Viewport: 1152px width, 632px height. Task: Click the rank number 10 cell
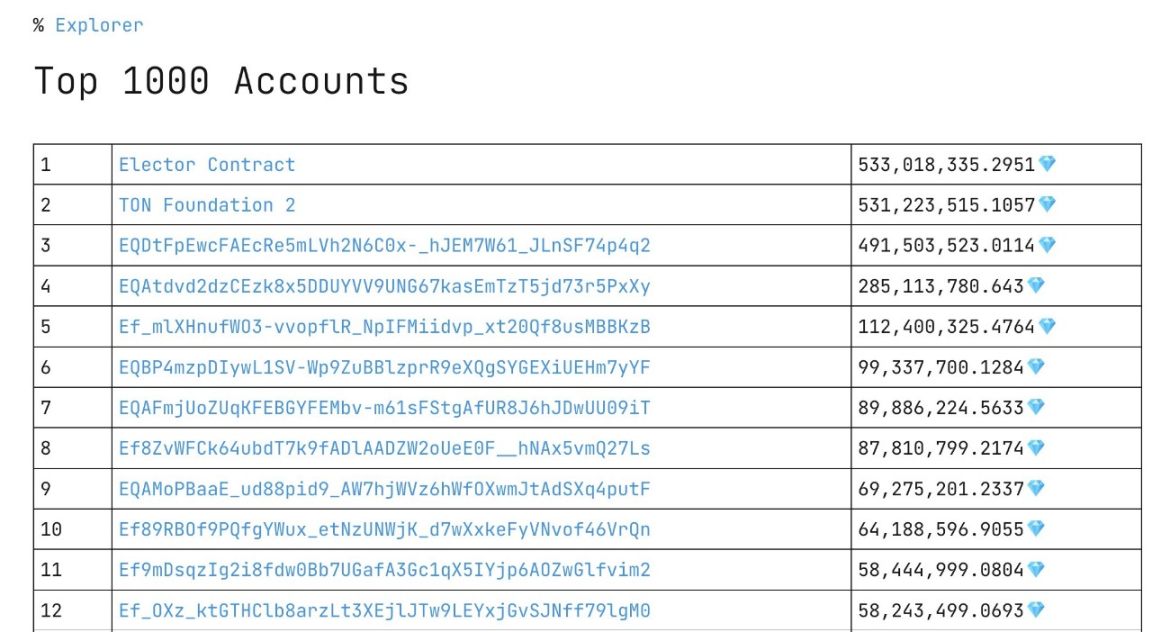click(x=51, y=529)
